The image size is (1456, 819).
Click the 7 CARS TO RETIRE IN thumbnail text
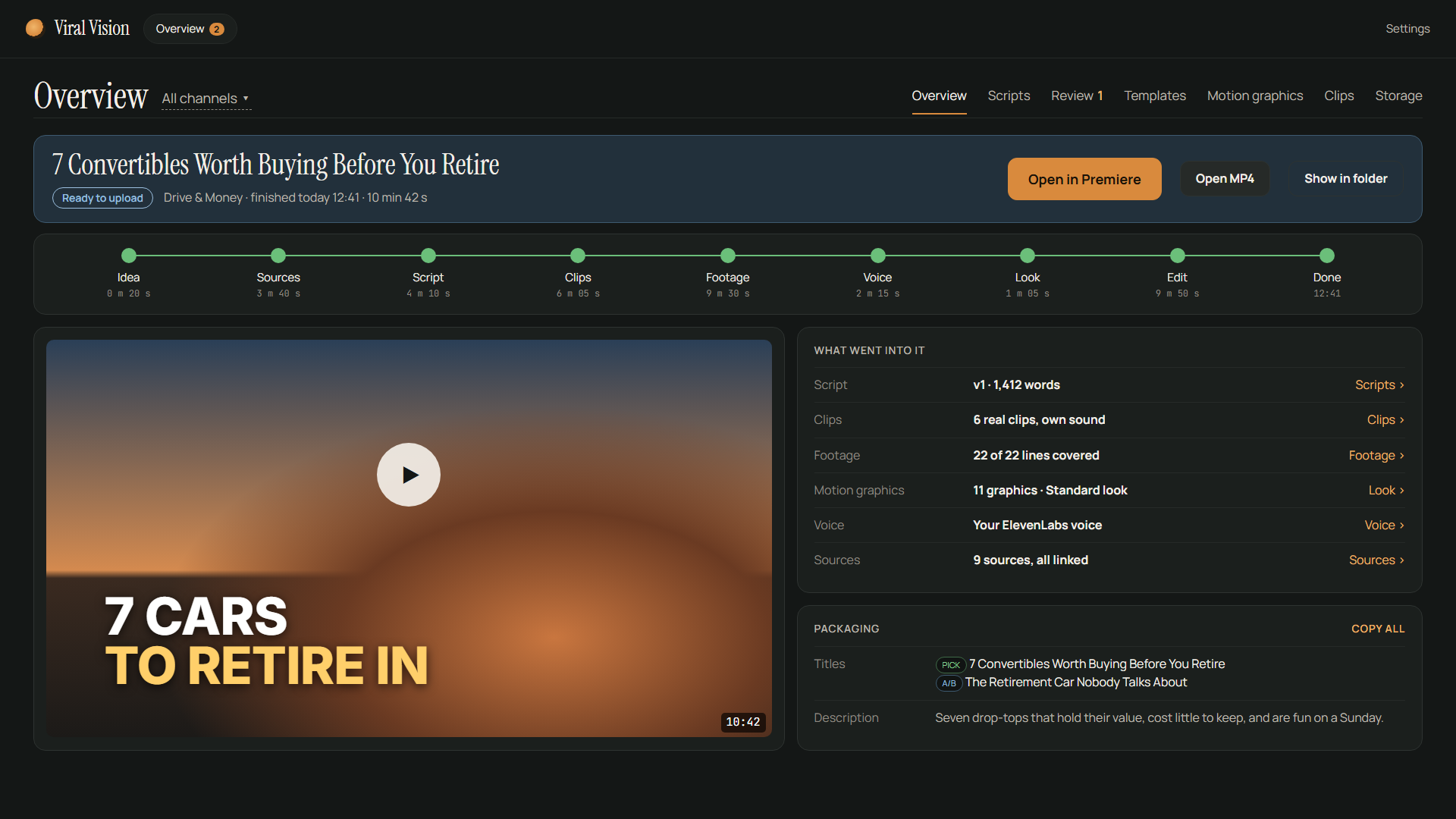tap(266, 640)
